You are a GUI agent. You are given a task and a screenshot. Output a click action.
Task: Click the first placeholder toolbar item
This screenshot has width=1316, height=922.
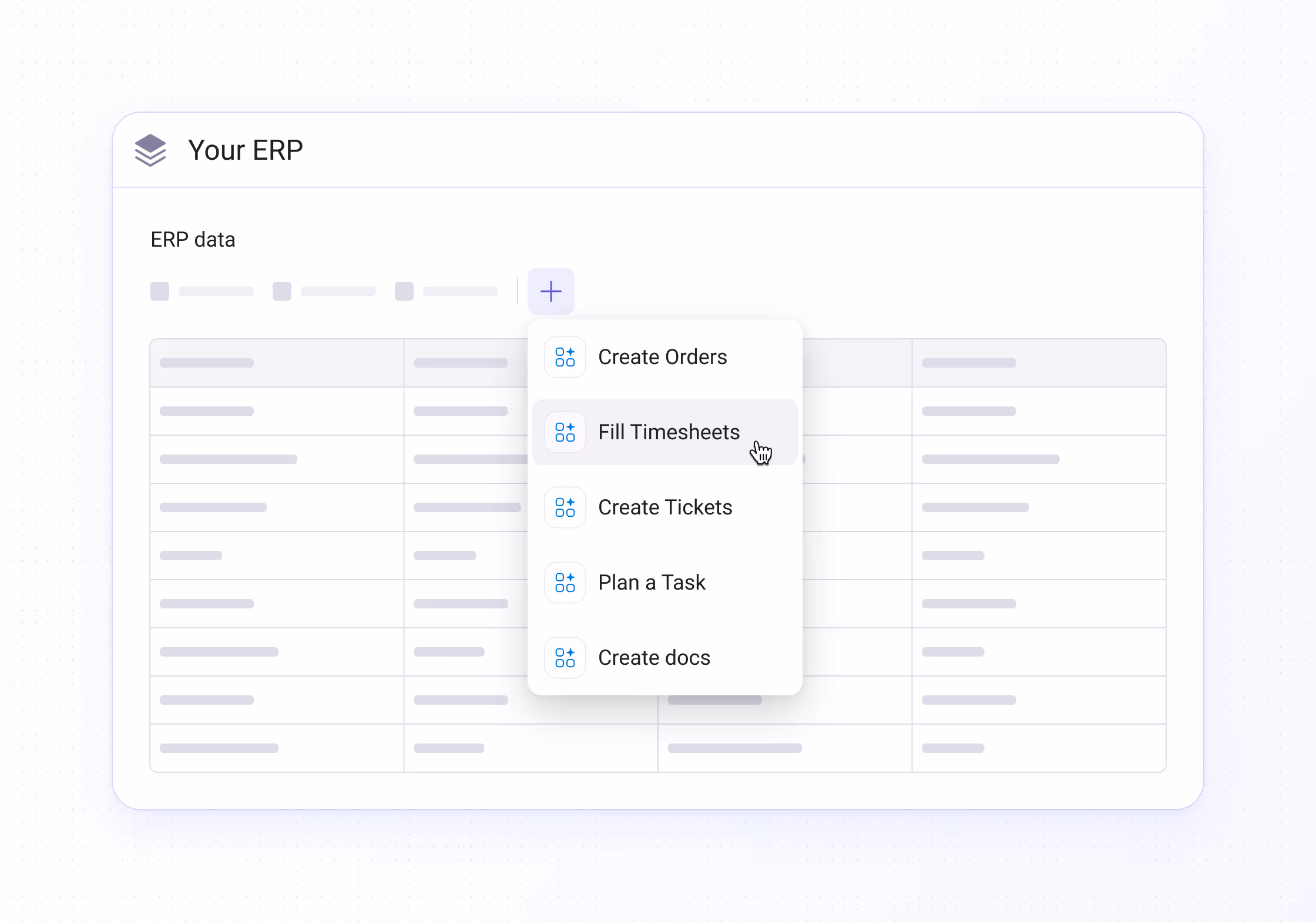click(202, 291)
